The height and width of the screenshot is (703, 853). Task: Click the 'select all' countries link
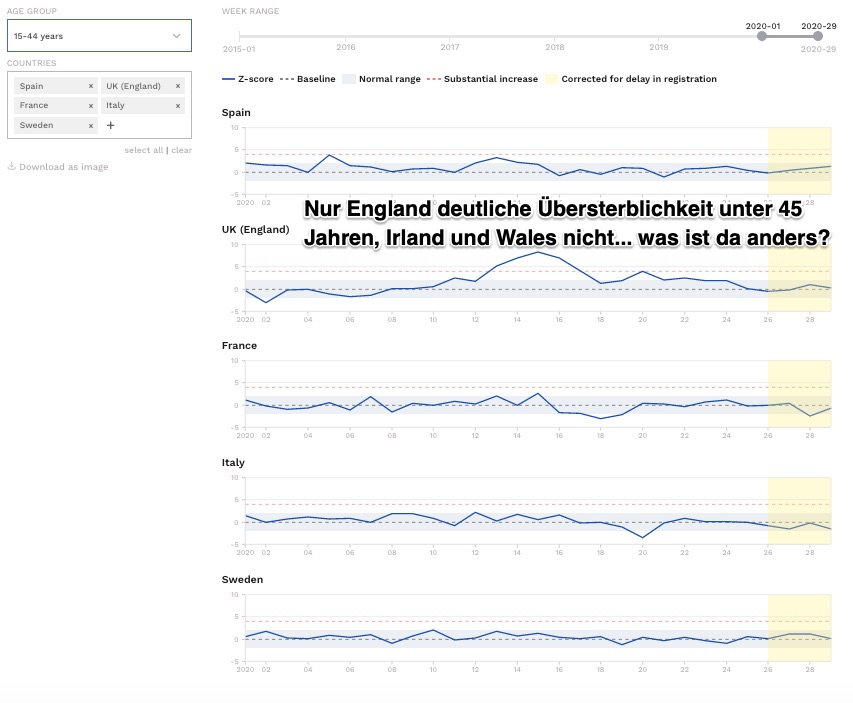click(144, 150)
